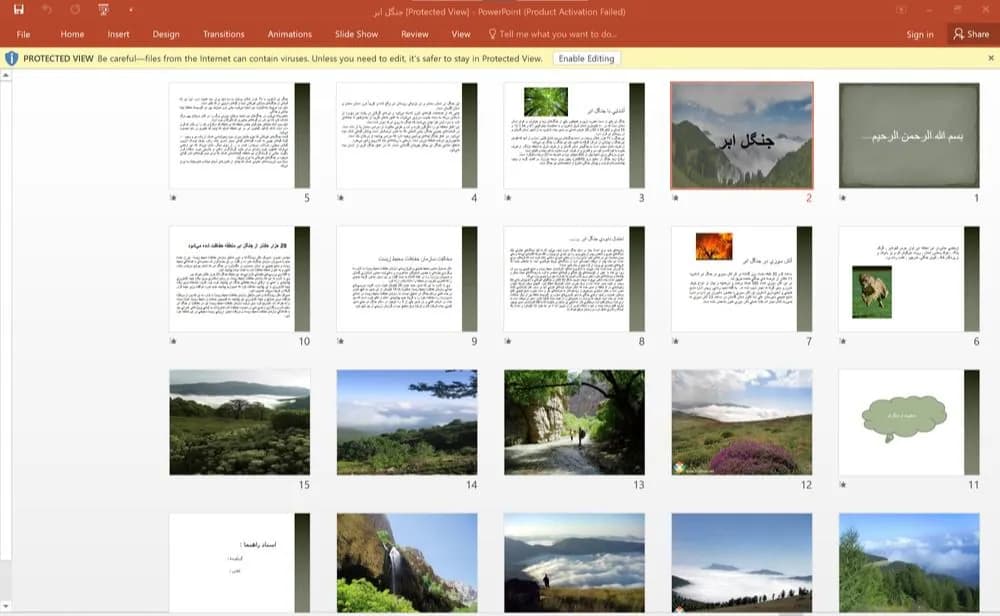Go to the Design tab
1000x616 pixels.
pos(166,34)
